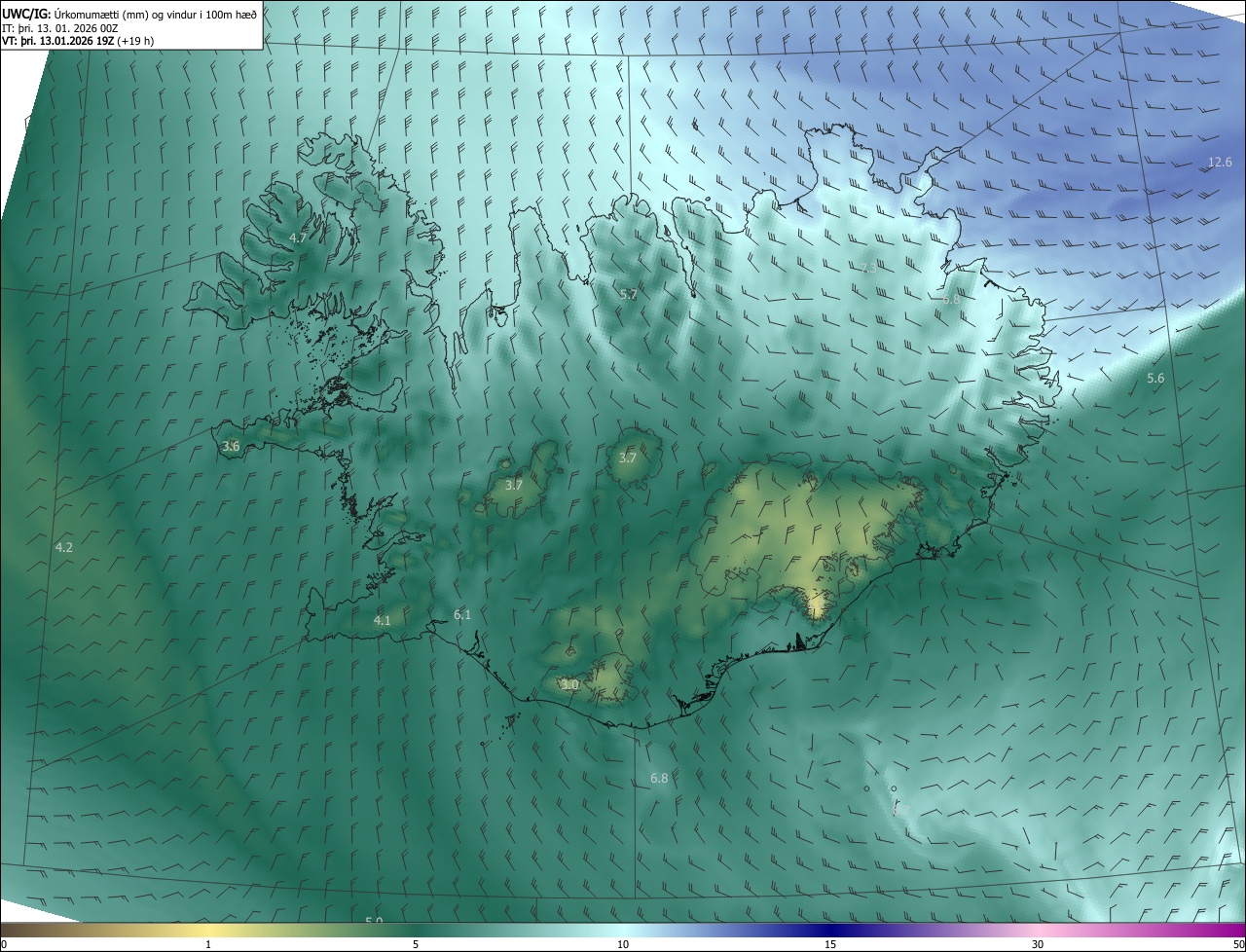Click the 4.2 value over the western ocean
The height and width of the screenshot is (952, 1246).
coord(64,547)
